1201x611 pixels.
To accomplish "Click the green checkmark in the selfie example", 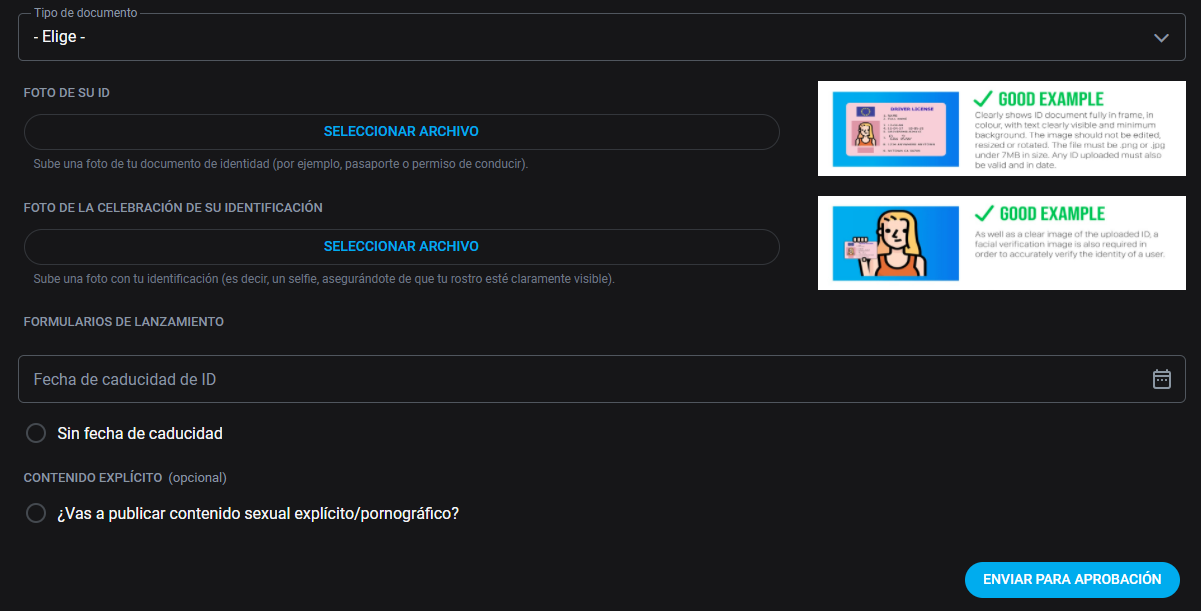I will tap(983, 213).
